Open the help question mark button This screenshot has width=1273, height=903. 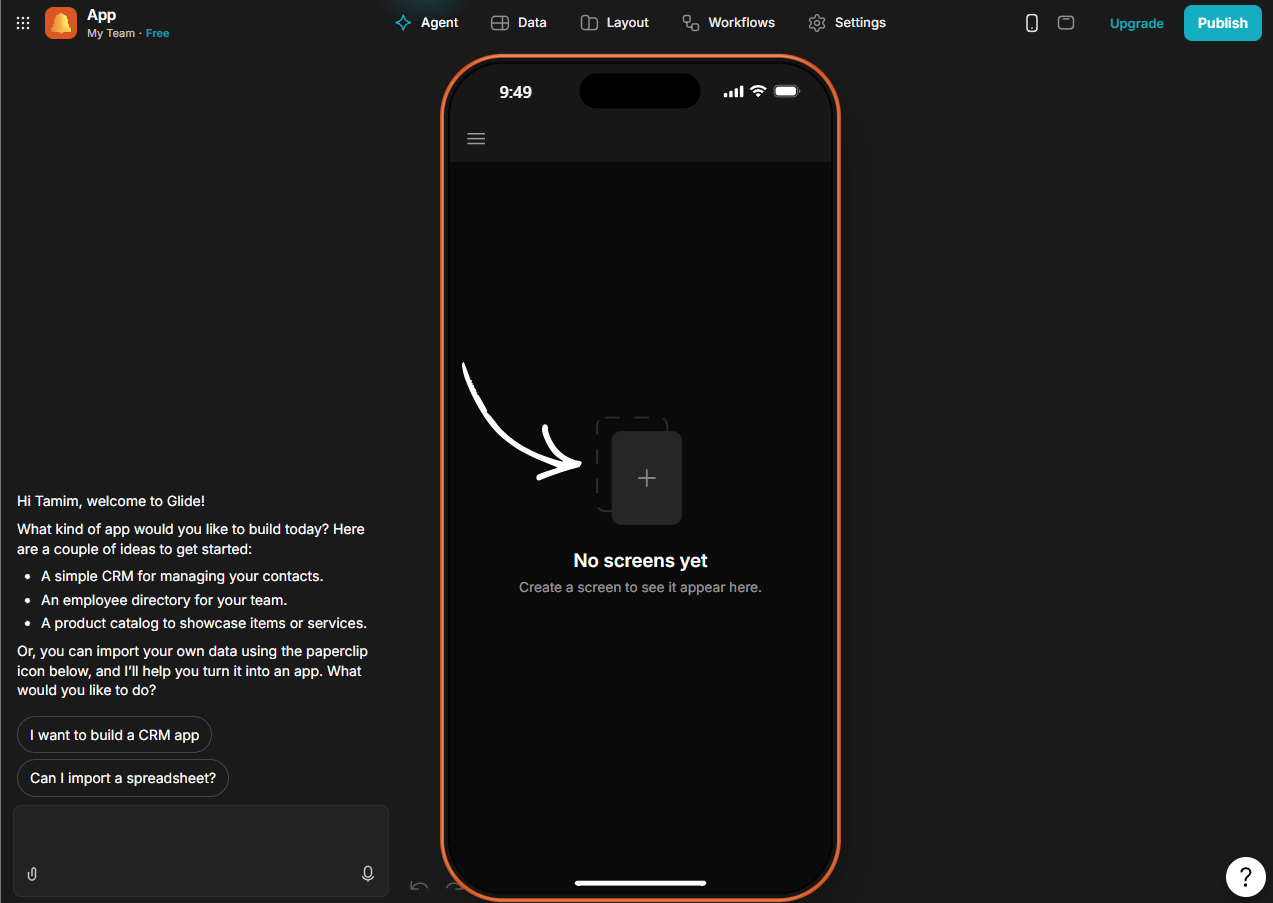[x=1245, y=877]
